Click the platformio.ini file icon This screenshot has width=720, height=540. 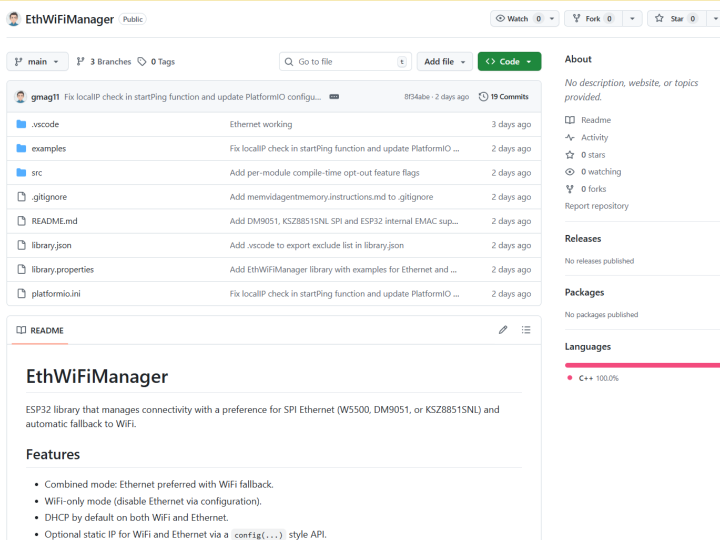(x=21, y=294)
